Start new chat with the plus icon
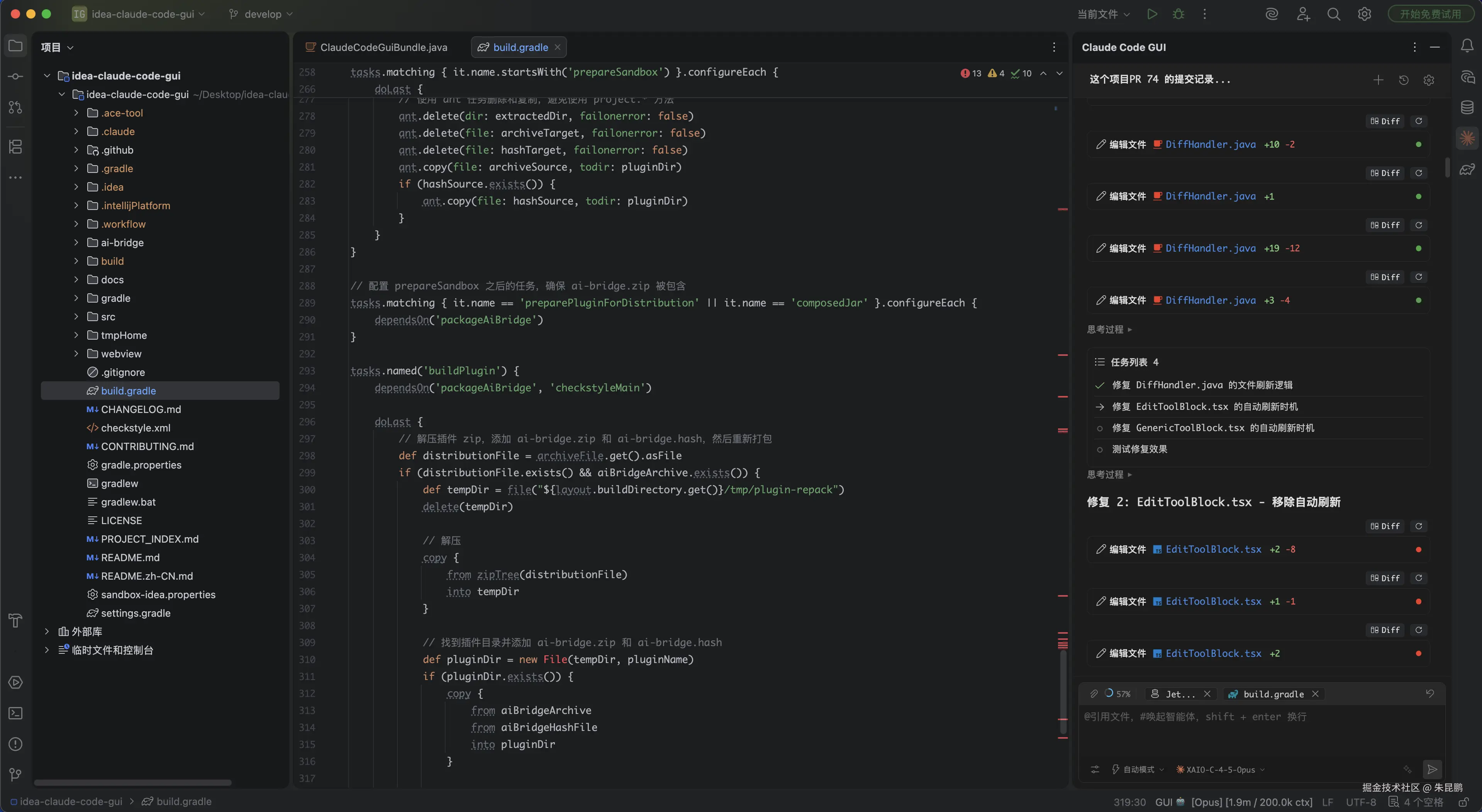Image resolution: width=1482 pixels, height=812 pixels. point(1378,80)
